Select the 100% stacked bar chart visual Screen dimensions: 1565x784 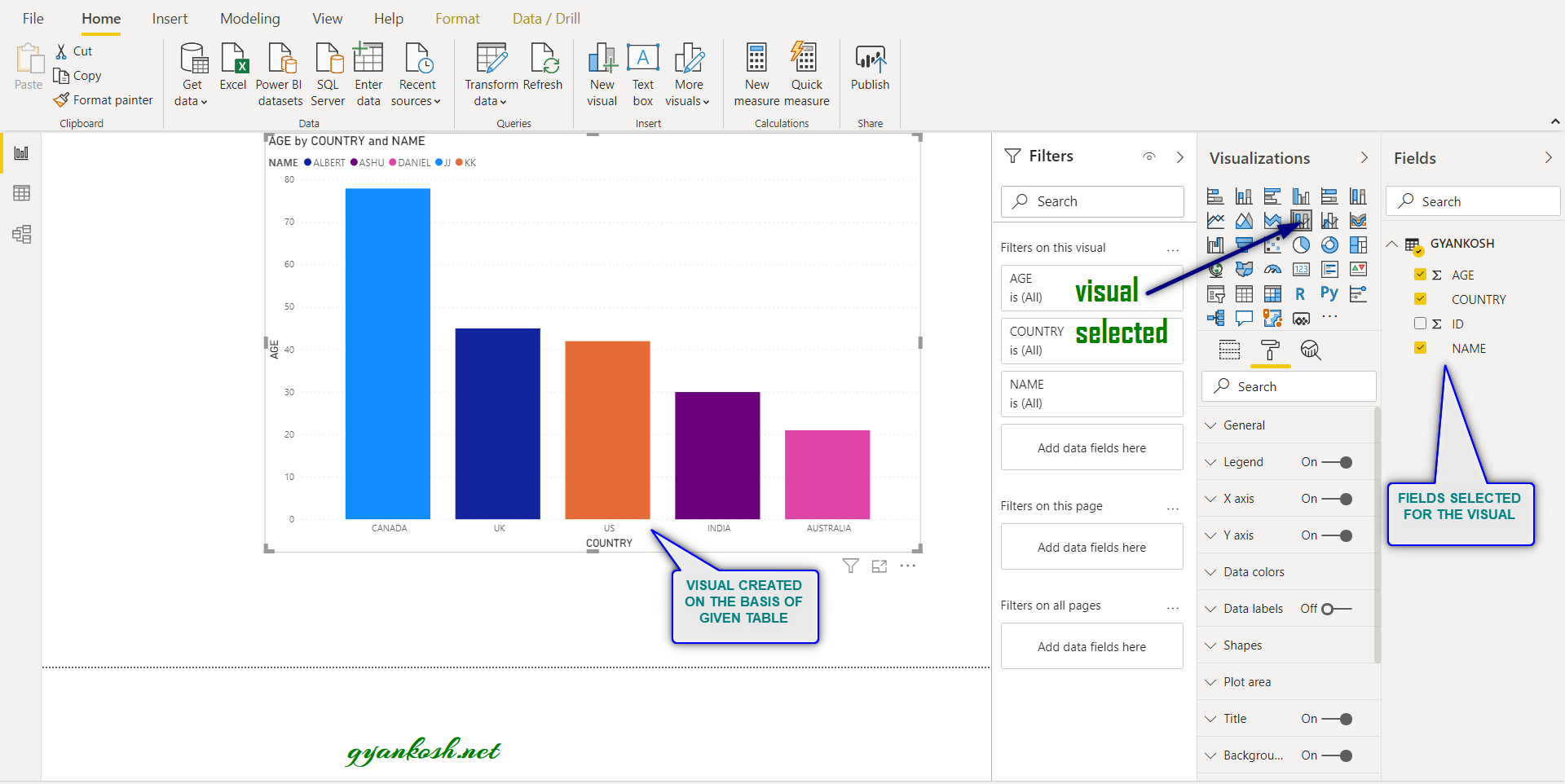1329,196
